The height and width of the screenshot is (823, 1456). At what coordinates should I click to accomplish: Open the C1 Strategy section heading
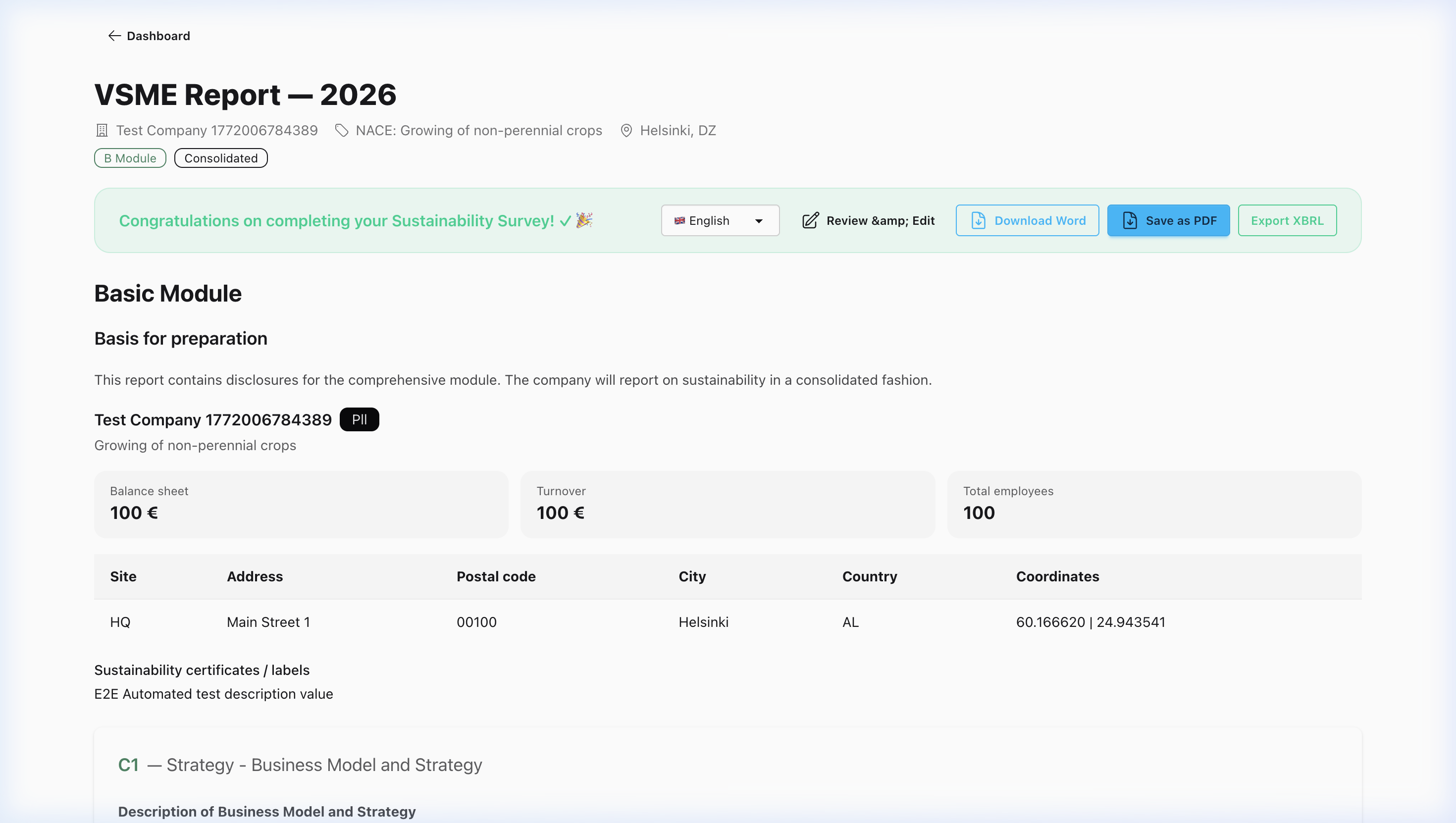(x=300, y=764)
